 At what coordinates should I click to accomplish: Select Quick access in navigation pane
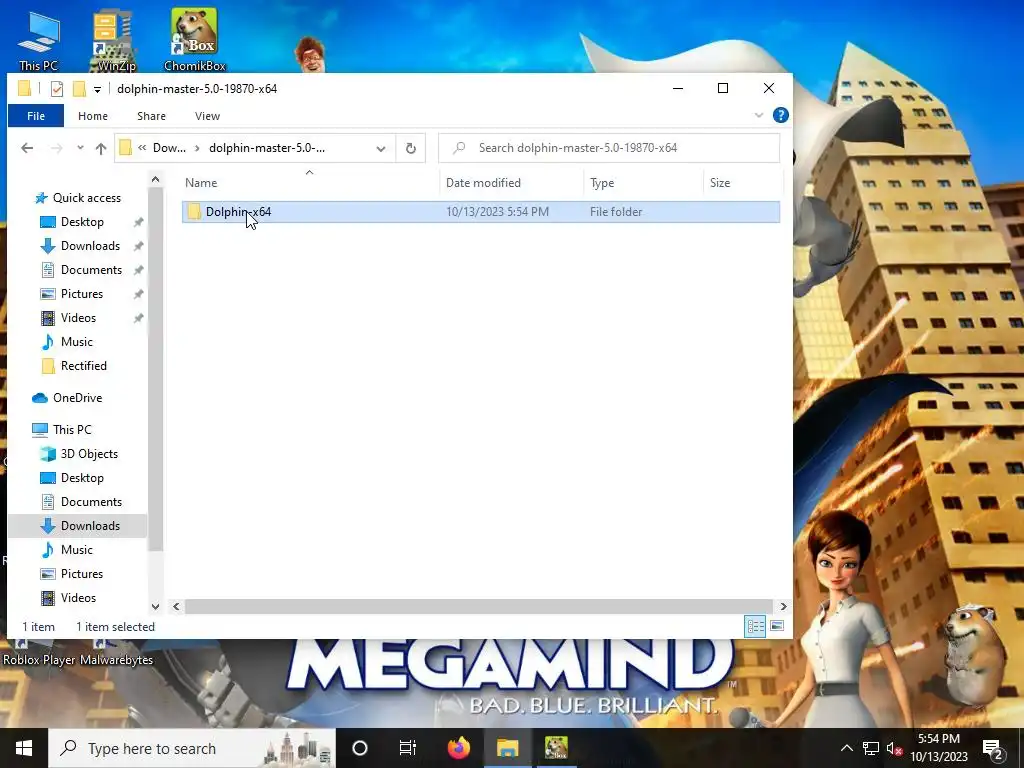[x=86, y=198]
